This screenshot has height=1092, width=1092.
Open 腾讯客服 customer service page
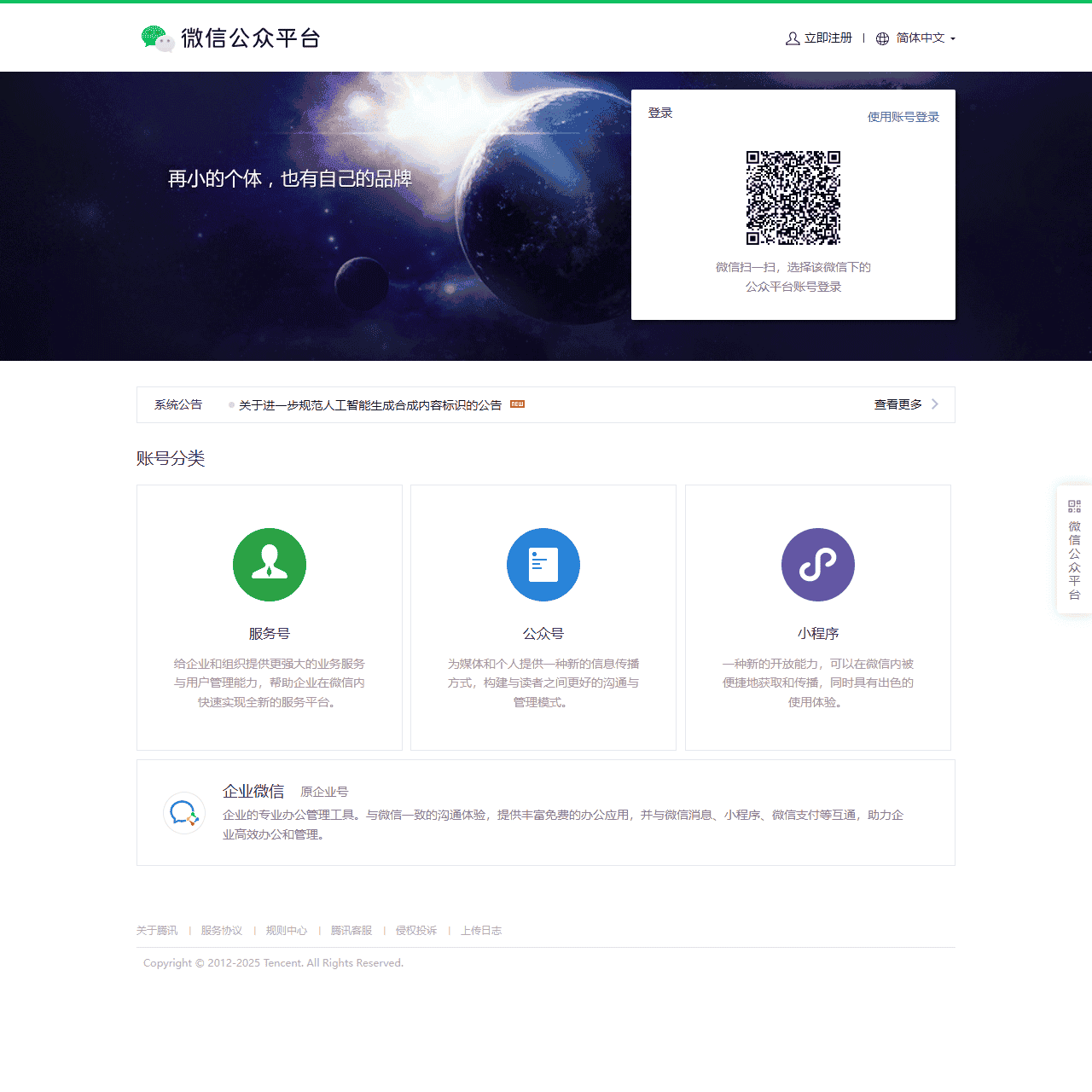tap(351, 931)
